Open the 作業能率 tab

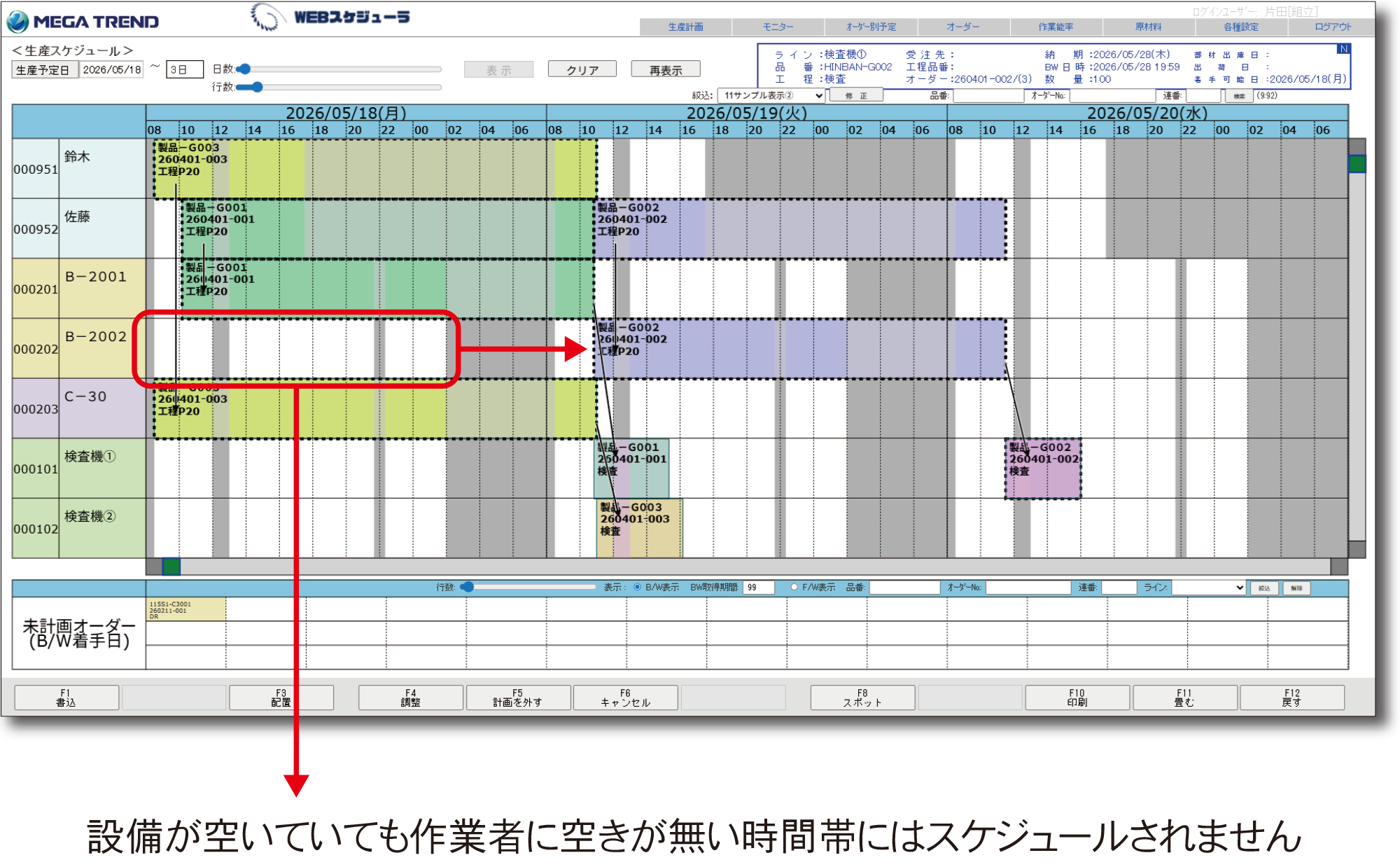click(x=1056, y=27)
